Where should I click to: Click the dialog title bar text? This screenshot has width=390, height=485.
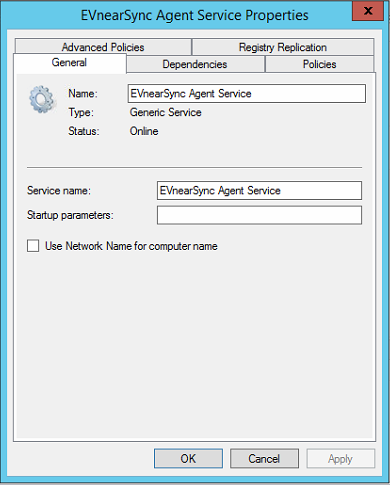(x=195, y=15)
